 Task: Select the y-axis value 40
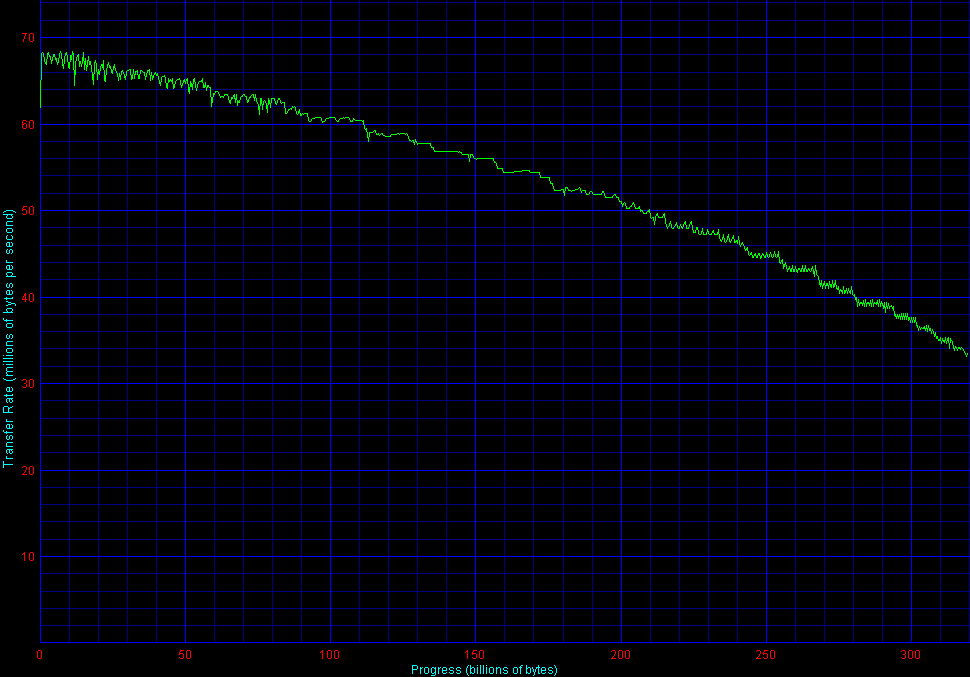point(28,298)
